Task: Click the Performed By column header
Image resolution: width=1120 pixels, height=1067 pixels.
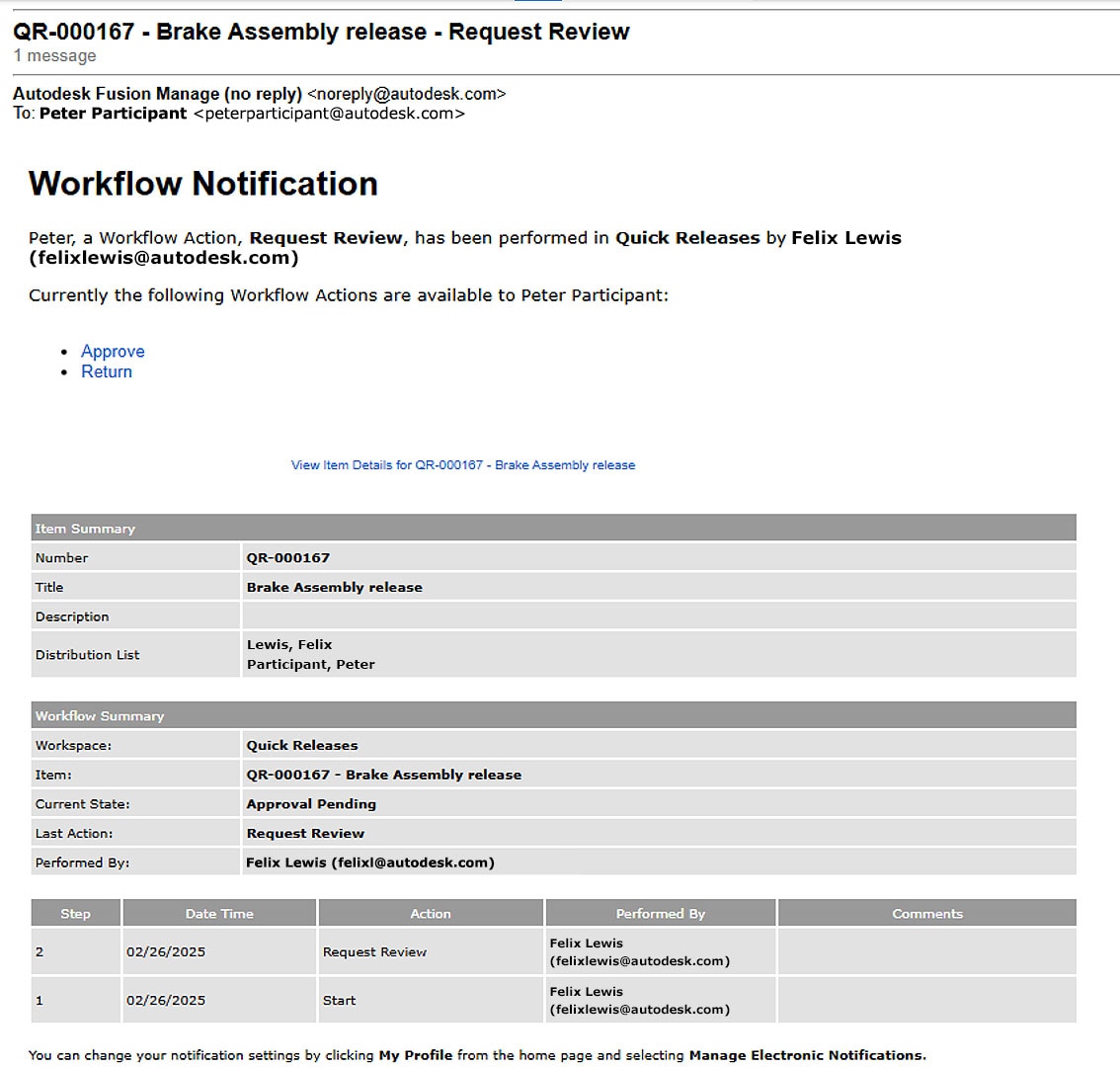Action: 660,914
